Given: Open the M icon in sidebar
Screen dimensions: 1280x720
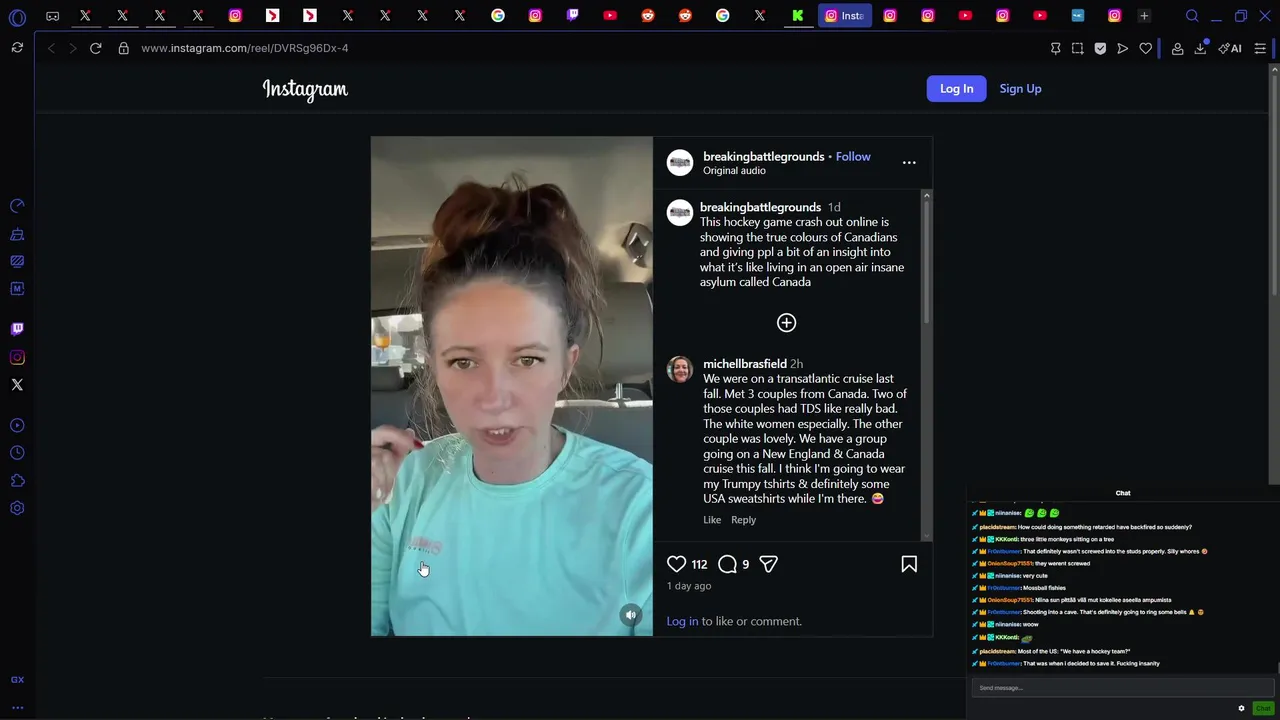Looking at the screenshot, I should tap(17, 288).
